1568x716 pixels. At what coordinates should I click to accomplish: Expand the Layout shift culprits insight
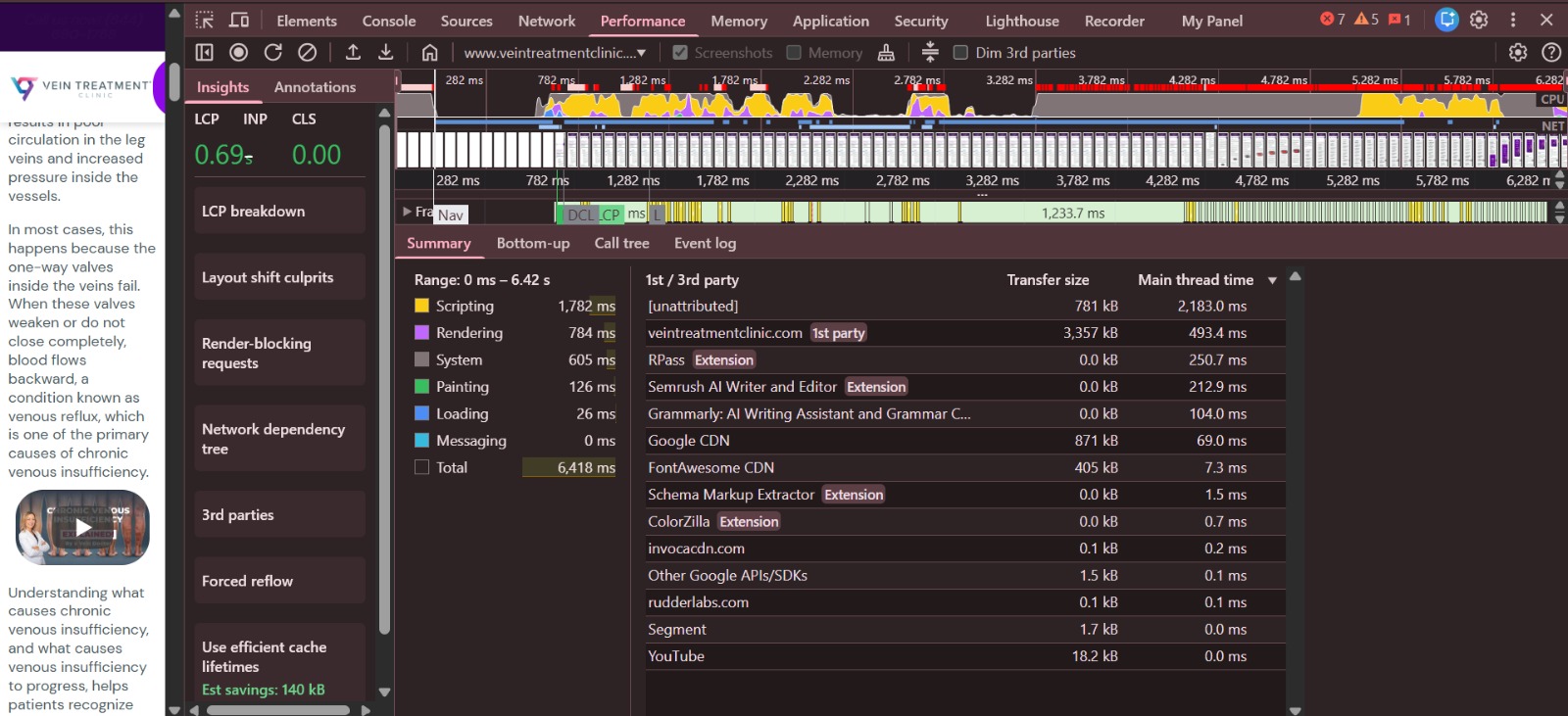click(279, 277)
